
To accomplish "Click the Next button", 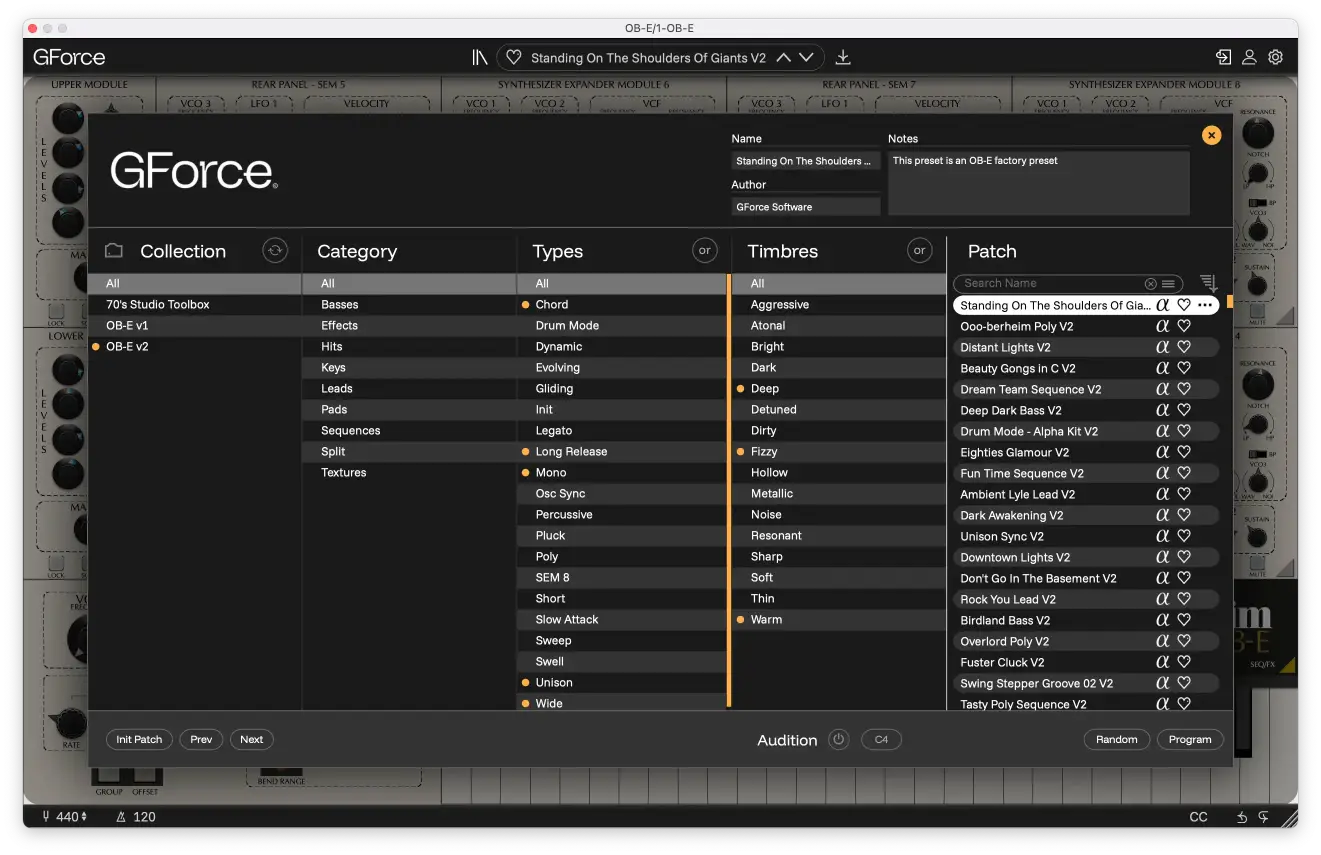I will tap(252, 740).
